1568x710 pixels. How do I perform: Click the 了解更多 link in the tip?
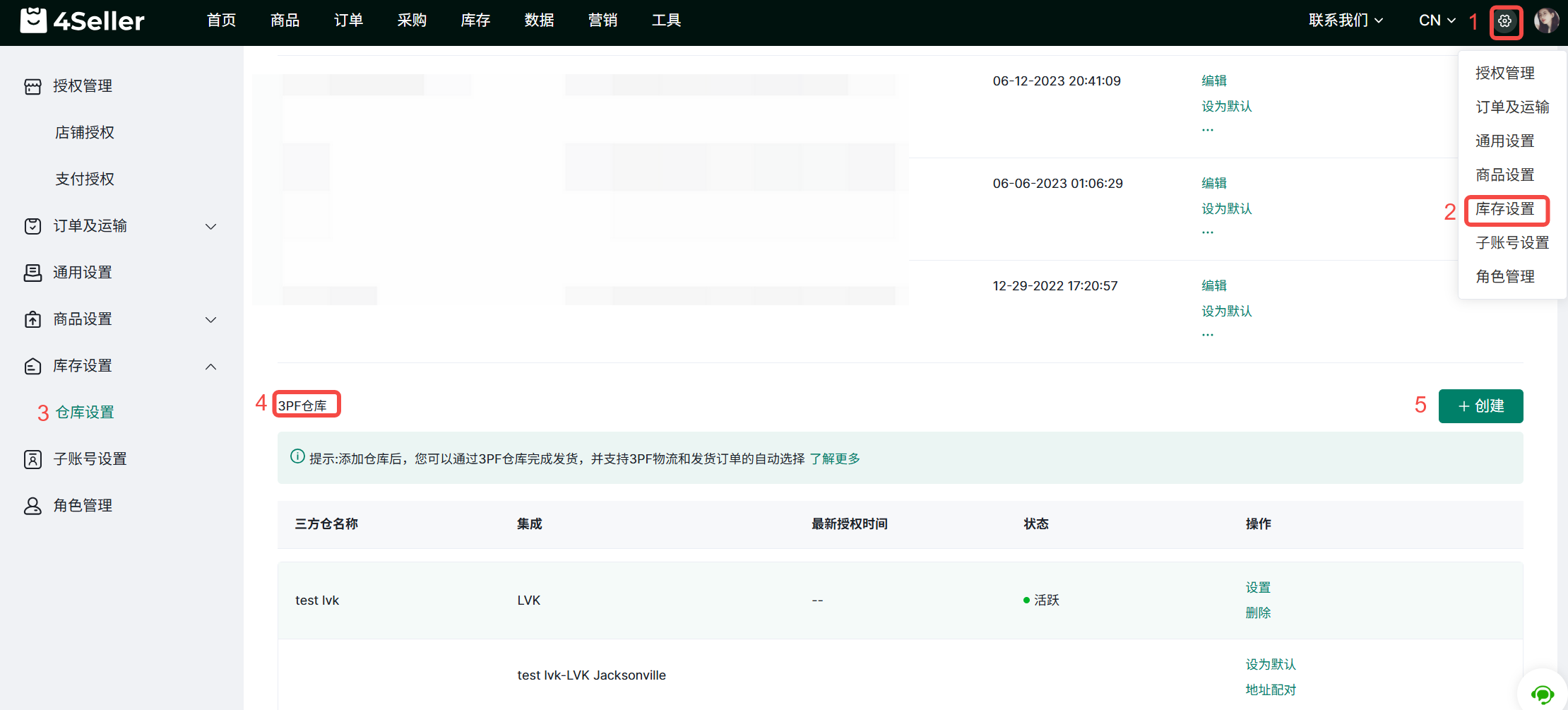pos(834,459)
